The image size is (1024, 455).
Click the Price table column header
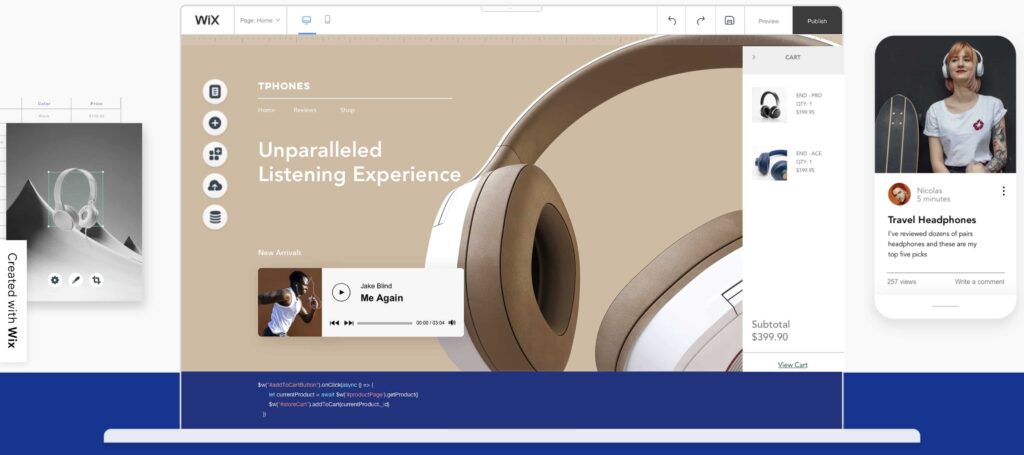(x=97, y=104)
